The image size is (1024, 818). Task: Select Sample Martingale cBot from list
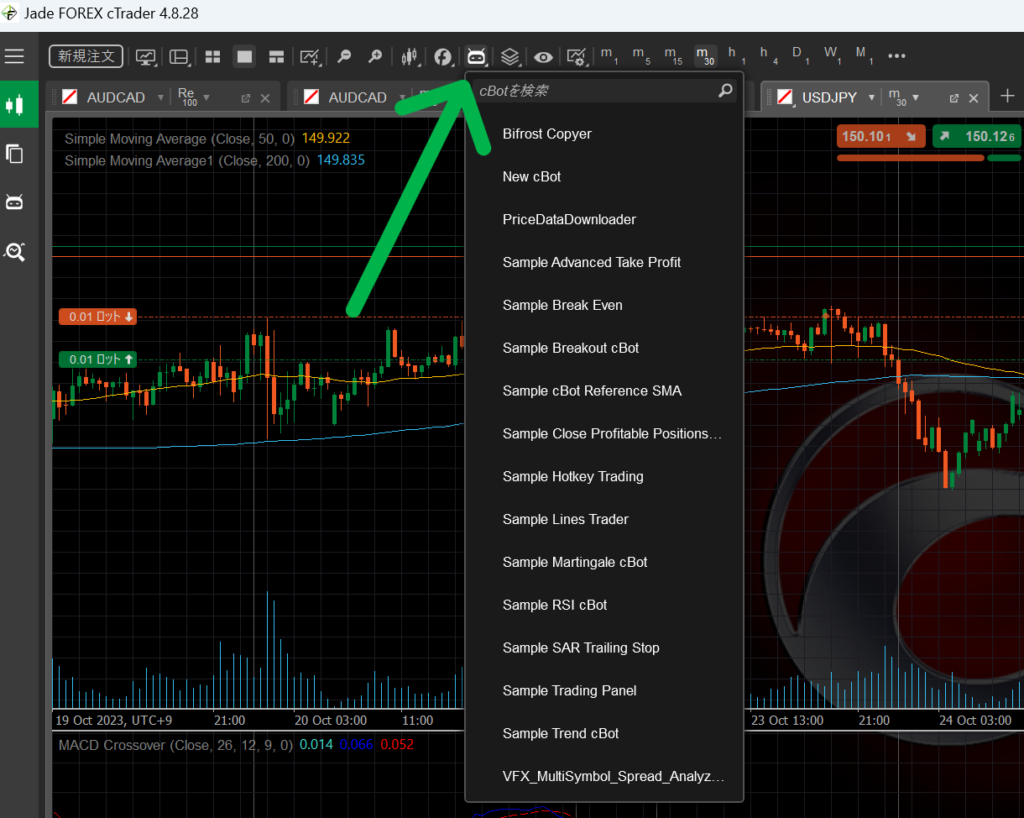tap(575, 562)
